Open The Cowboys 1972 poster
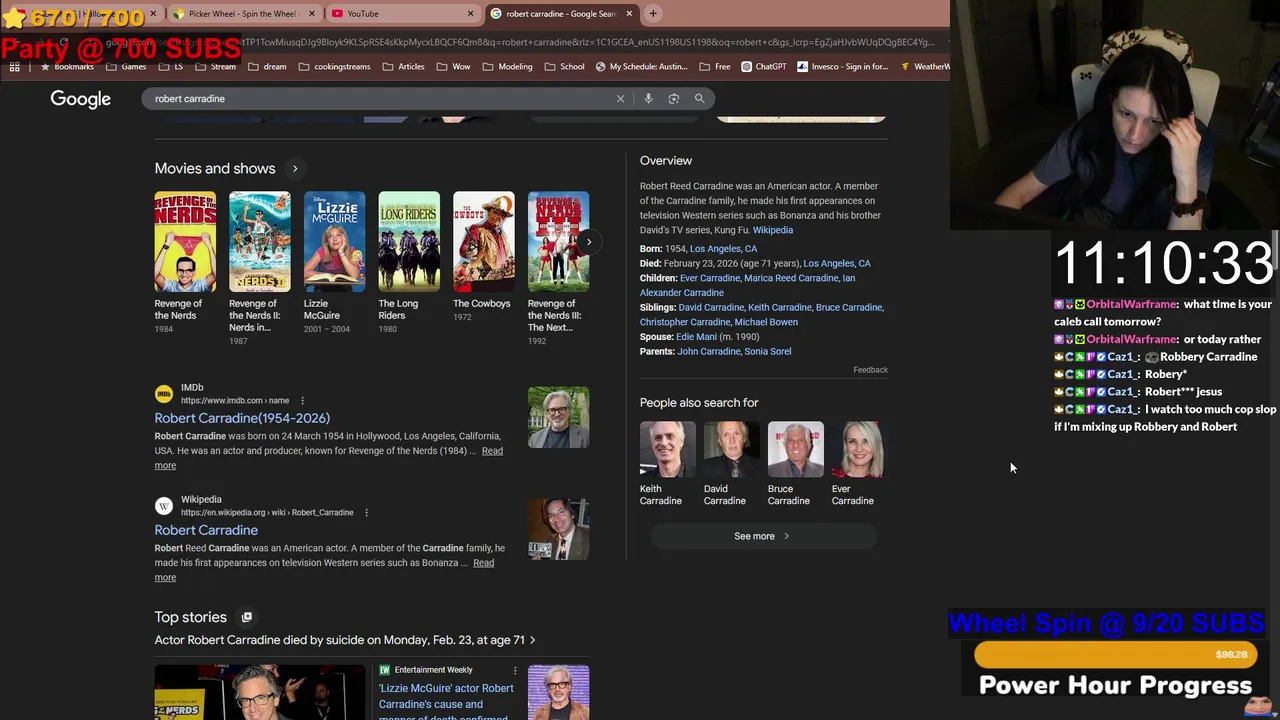Image resolution: width=1280 pixels, height=720 pixels. [x=484, y=242]
